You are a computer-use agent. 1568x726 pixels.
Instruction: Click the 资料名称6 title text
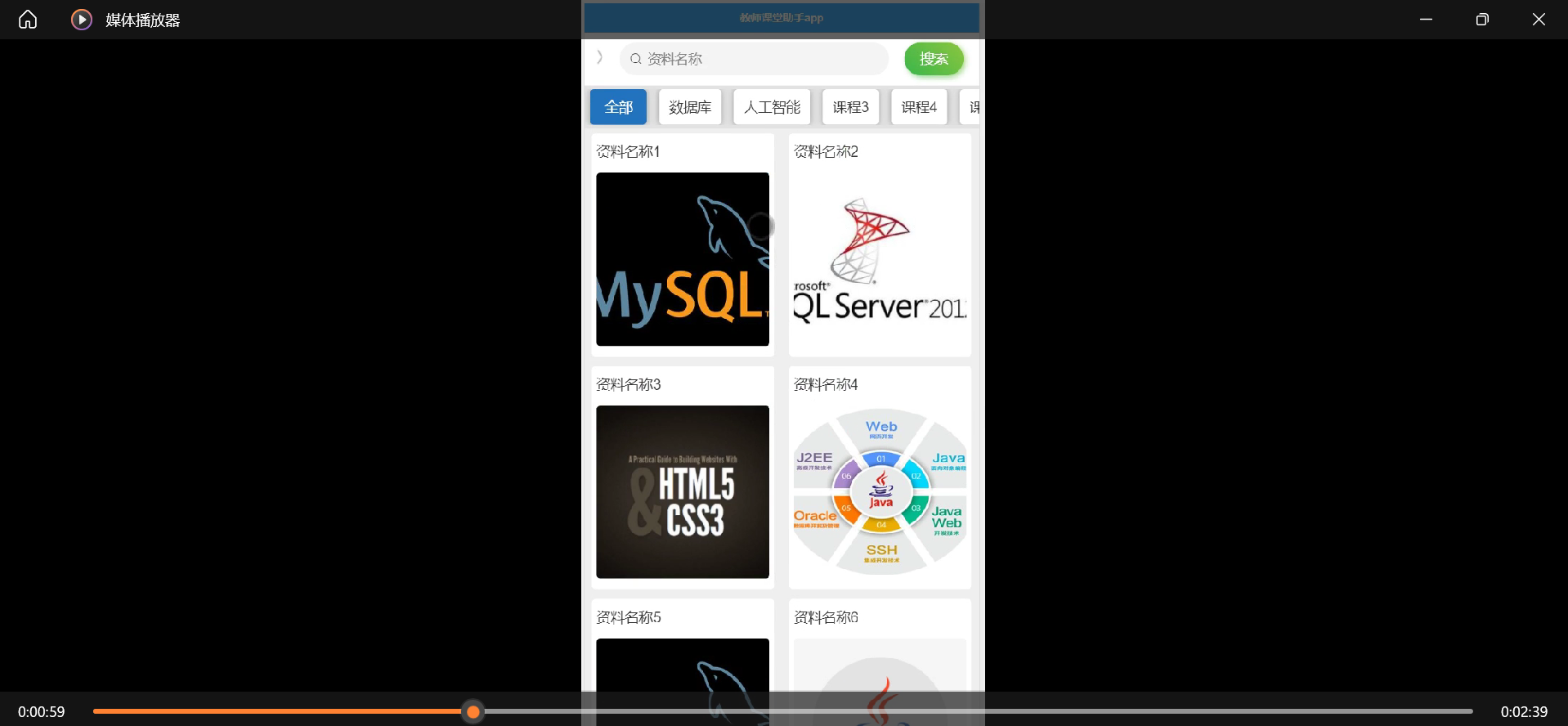point(826,617)
